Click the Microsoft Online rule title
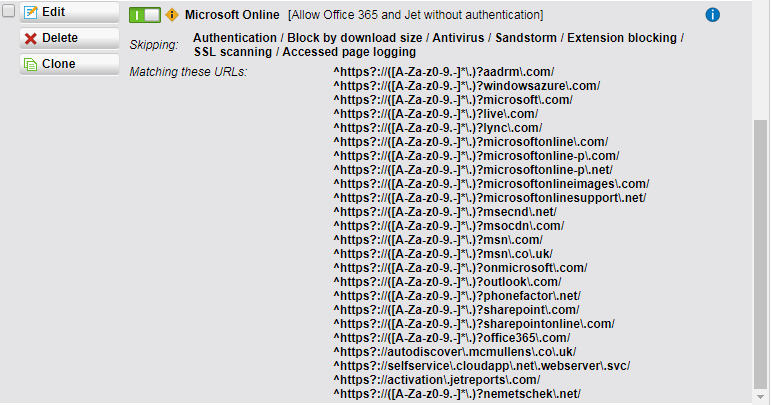The width and height of the screenshot is (771, 405). (x=232, y=15)
